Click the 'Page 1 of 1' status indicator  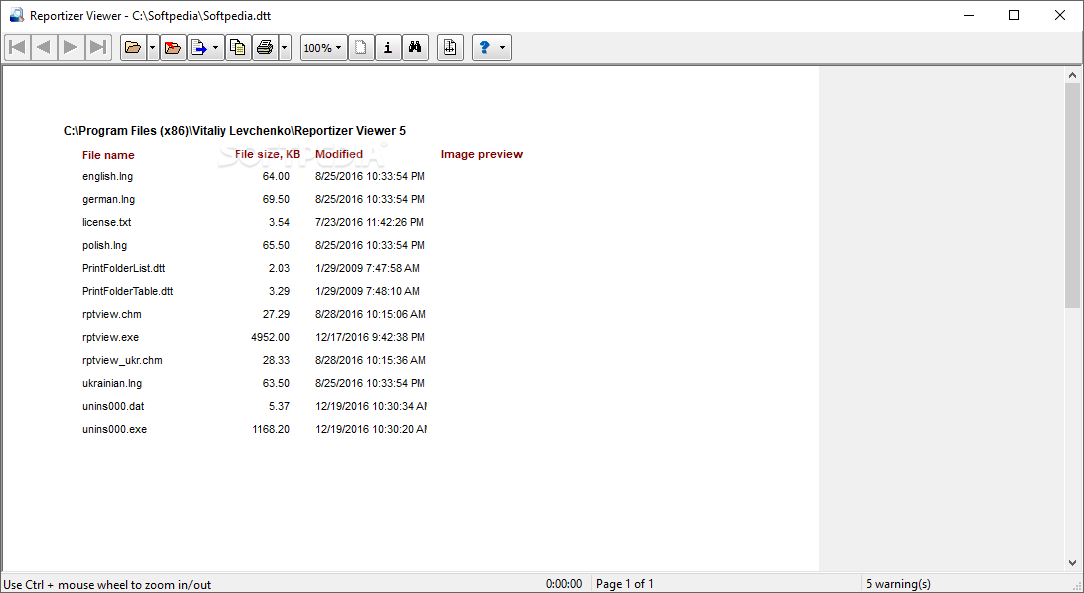[x=624, y=584]
